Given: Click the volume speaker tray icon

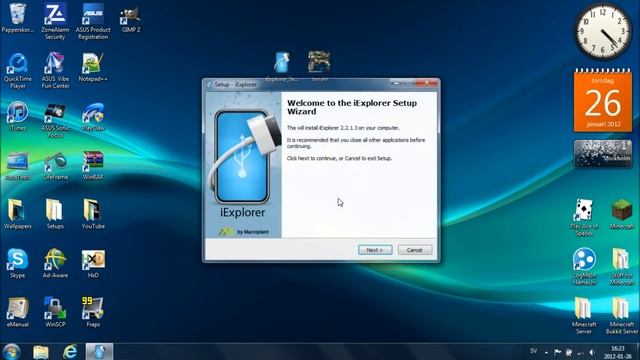Looking at the screenshot, I should click(592, 352).
